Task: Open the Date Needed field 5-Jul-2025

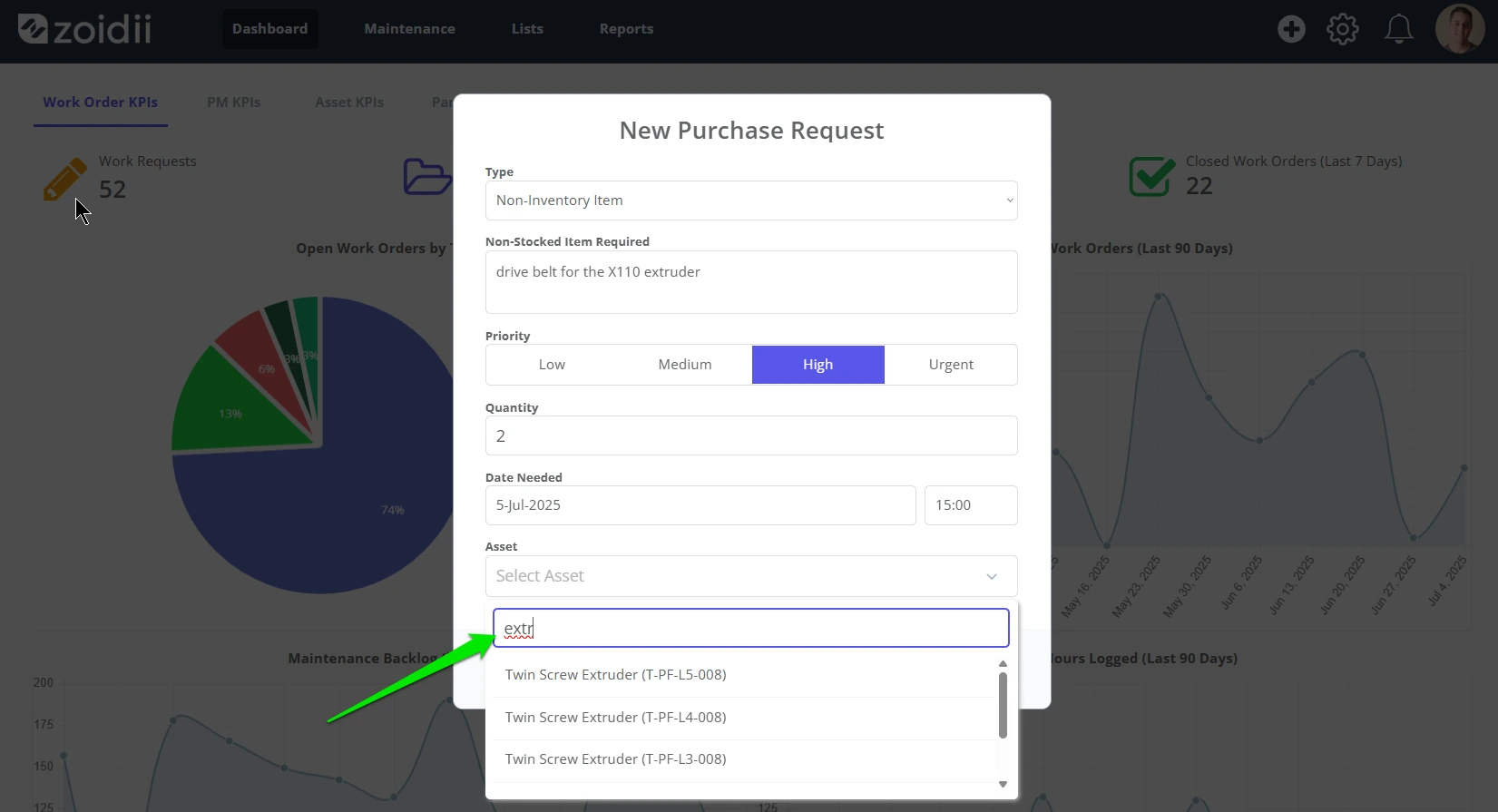Action: tap(700, 505)
